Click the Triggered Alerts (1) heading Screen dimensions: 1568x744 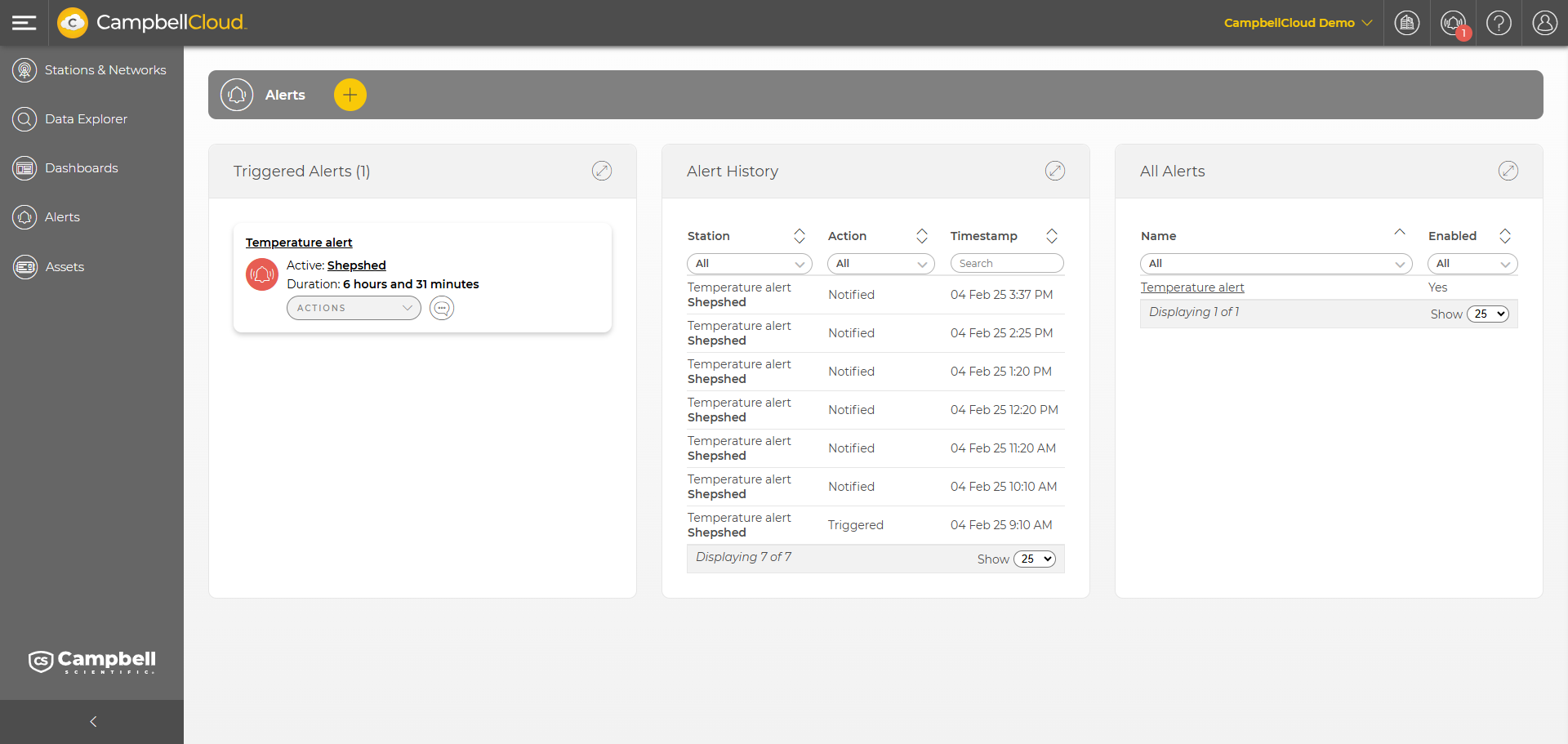[x=301, y=172]
